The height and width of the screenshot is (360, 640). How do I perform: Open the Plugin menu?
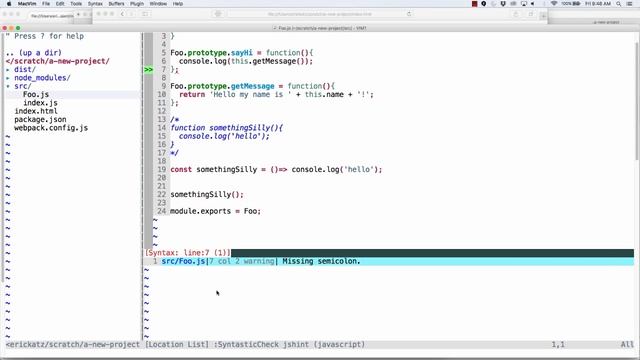[x=137, y=4]
